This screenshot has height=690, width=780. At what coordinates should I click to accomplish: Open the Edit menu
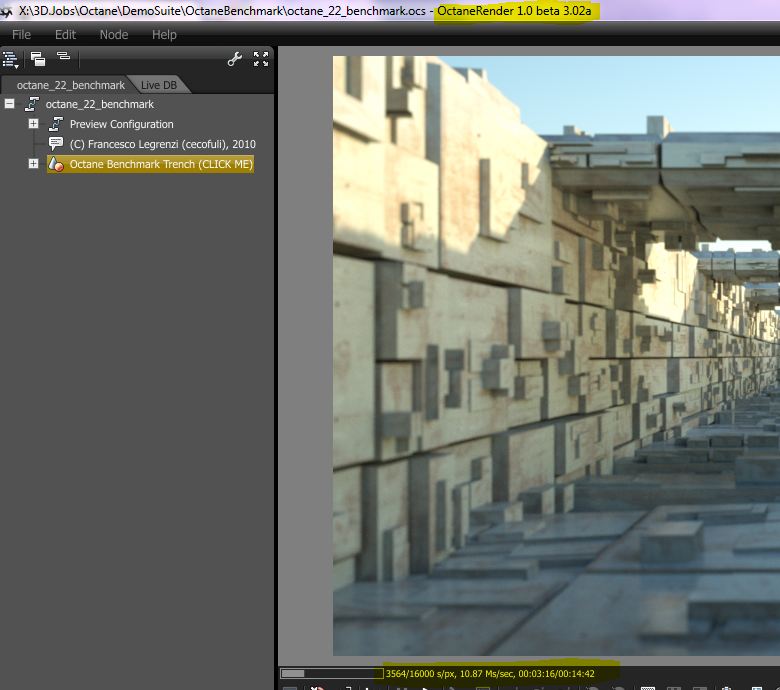[x=65, y=34]
